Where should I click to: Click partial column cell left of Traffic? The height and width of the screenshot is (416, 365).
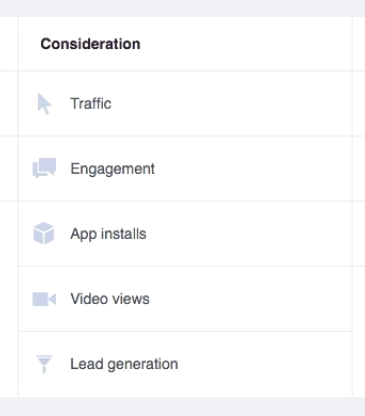[x=9, y=103]
